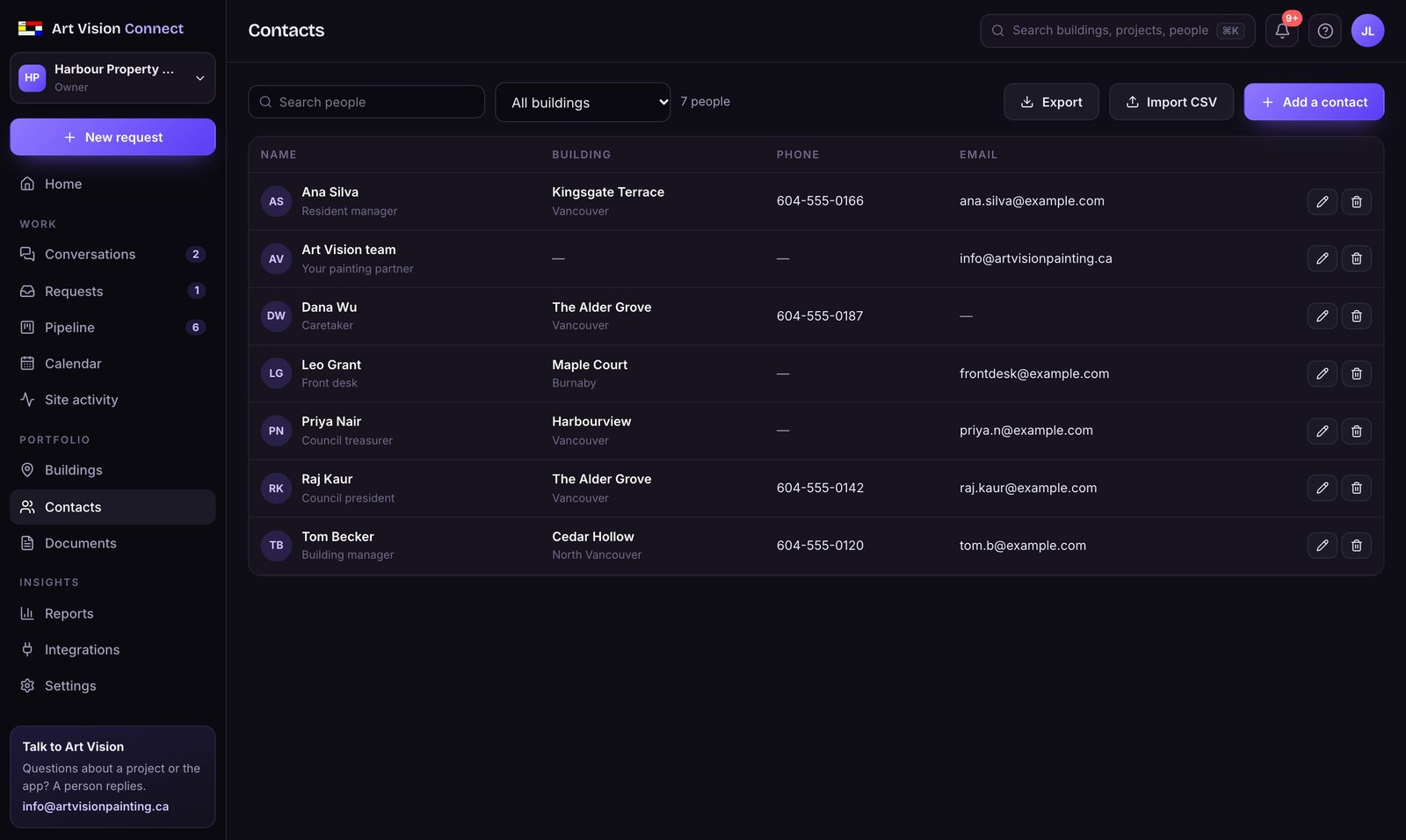Click phone number 604-555-0142
This screenshot has width=1406, height=840.
click(820, 488)
